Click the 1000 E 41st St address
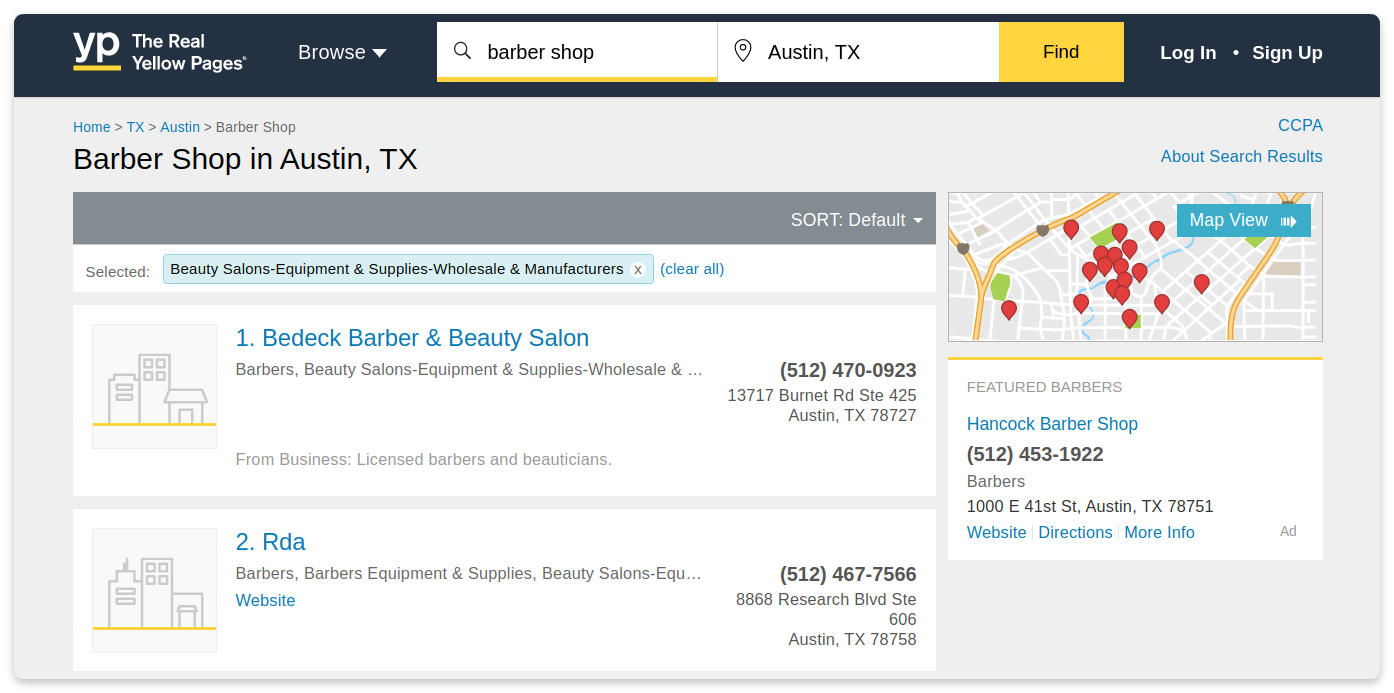The height and width of the screenshot is (693, 1394). click(x=1090, y=506)
